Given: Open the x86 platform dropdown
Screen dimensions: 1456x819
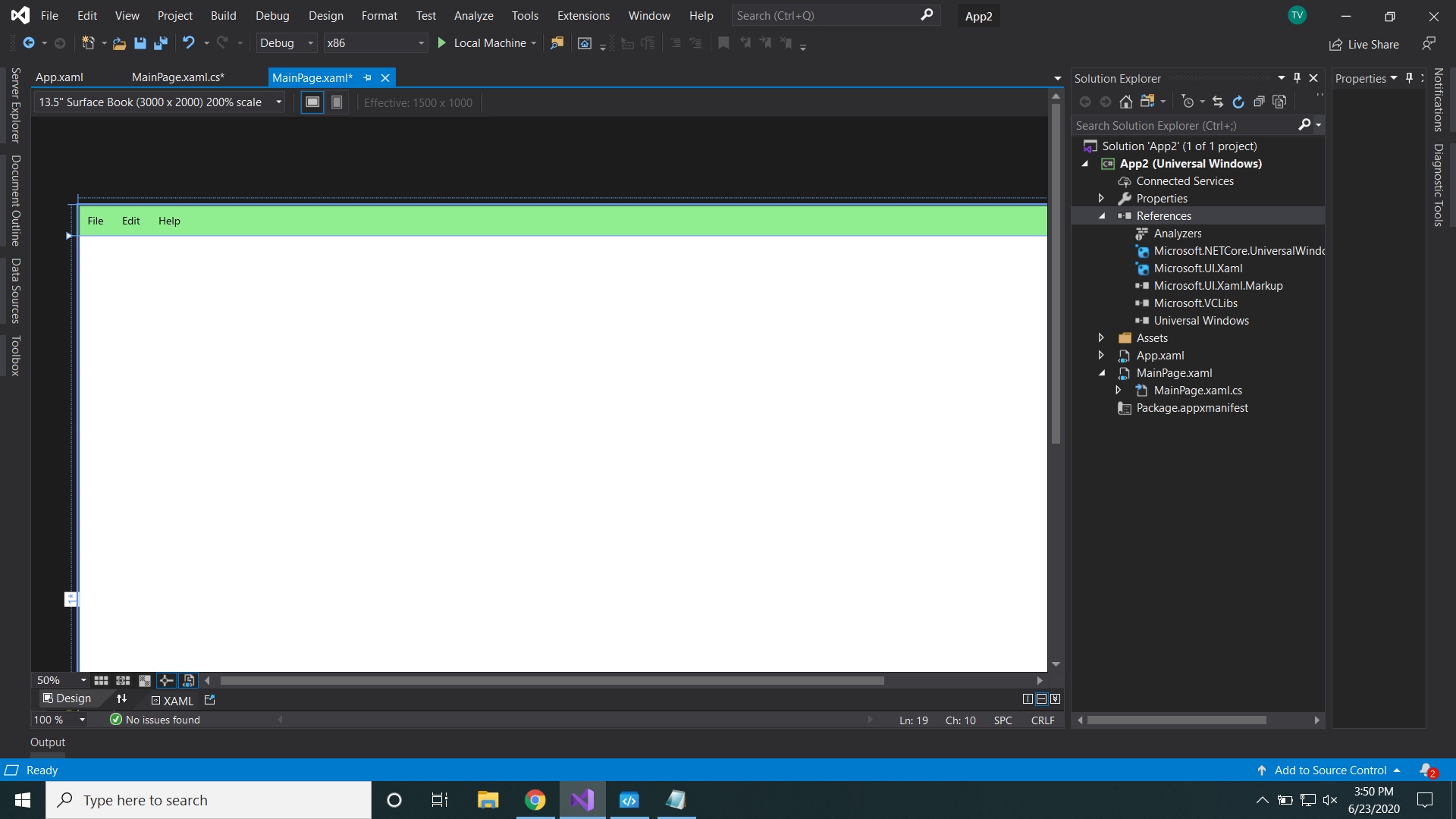Looking at the screenshot, I should coord(420,43).
